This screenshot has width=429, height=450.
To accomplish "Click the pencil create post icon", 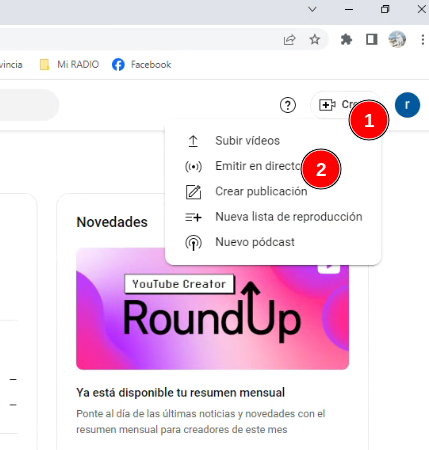I will click(193, 192).
